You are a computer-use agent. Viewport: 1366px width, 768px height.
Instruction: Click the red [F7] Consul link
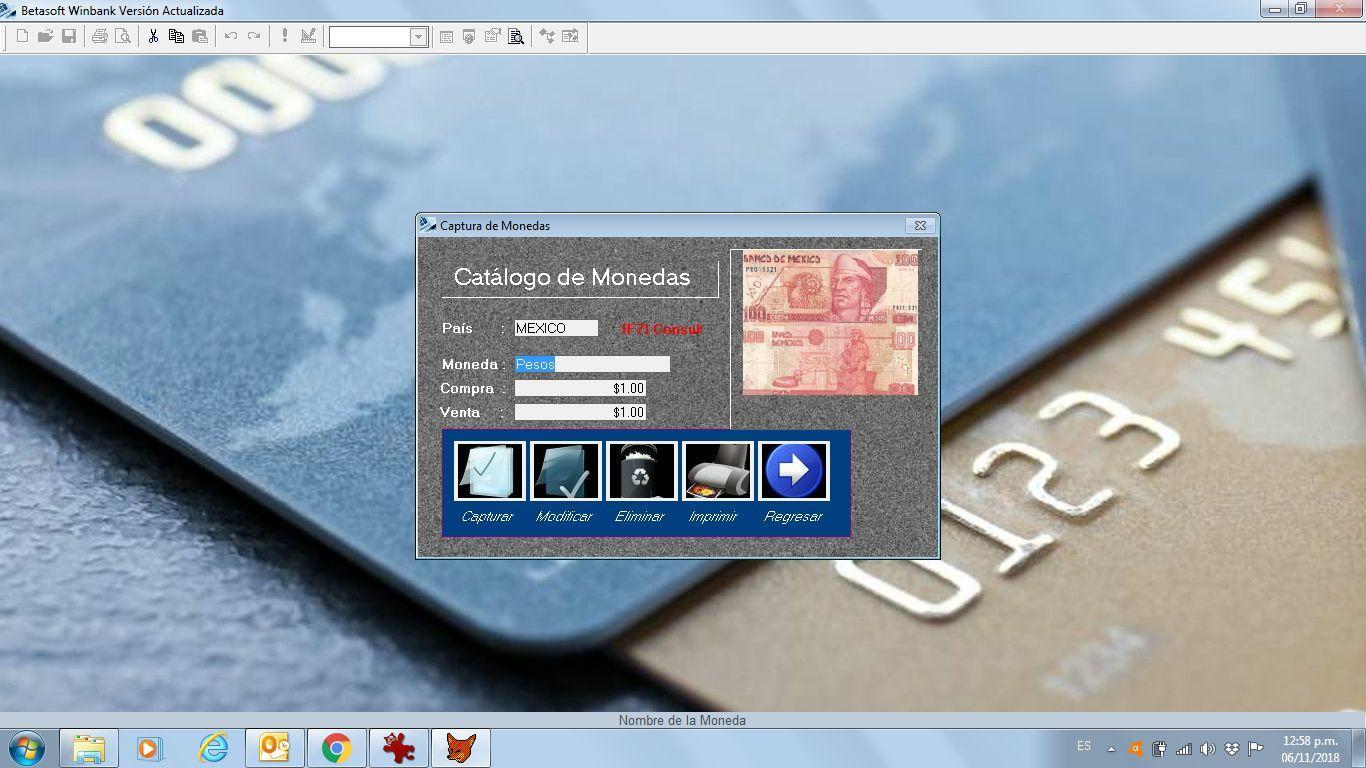(x=661, y=329)
